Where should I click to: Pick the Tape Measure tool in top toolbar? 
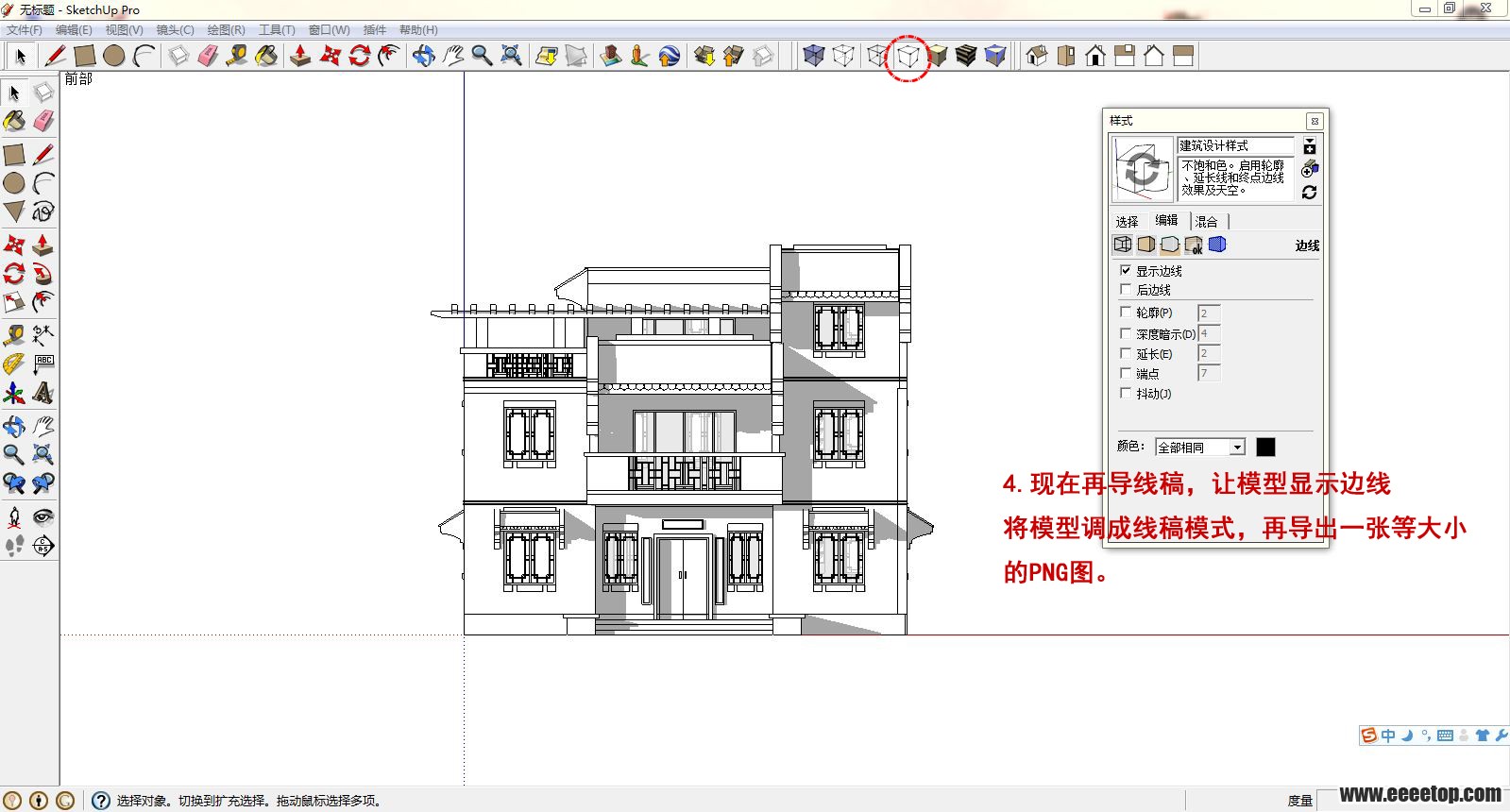click(237, 56)
